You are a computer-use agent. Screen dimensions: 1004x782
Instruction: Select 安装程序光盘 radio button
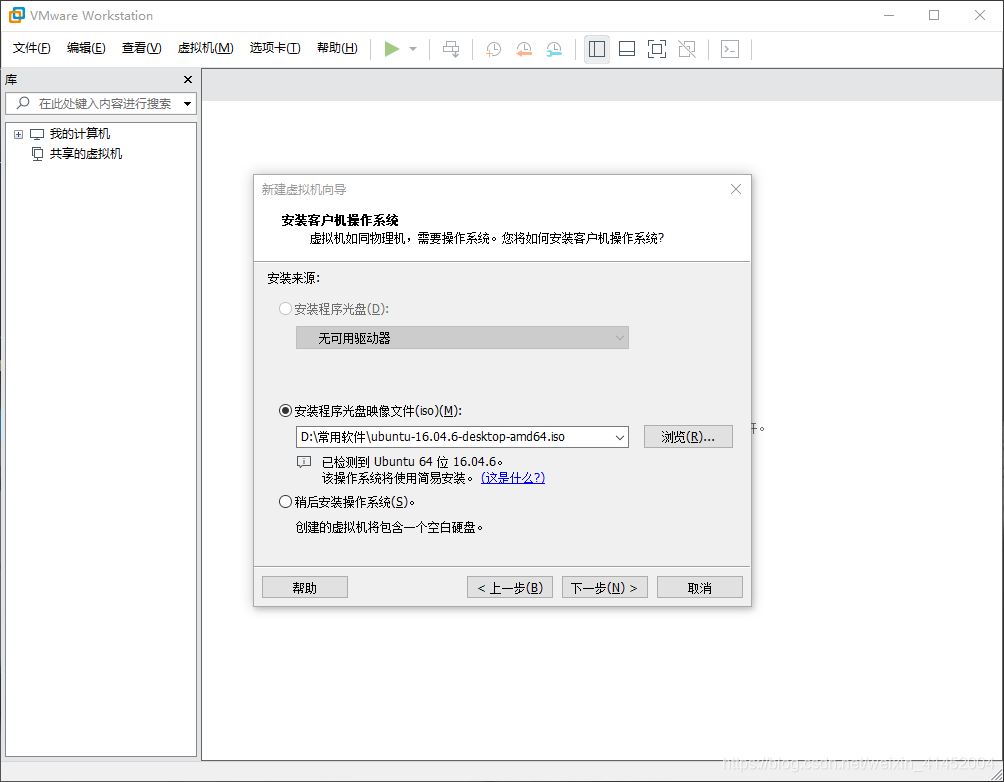pyautogui.click(x=286, y=308)
